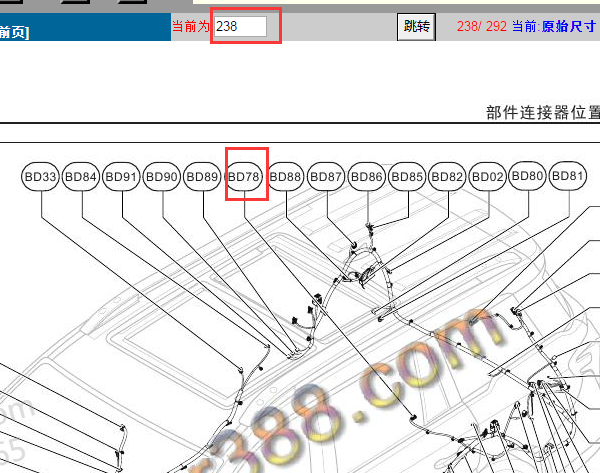Click the page number input field showing 238

tap(241, 27)
